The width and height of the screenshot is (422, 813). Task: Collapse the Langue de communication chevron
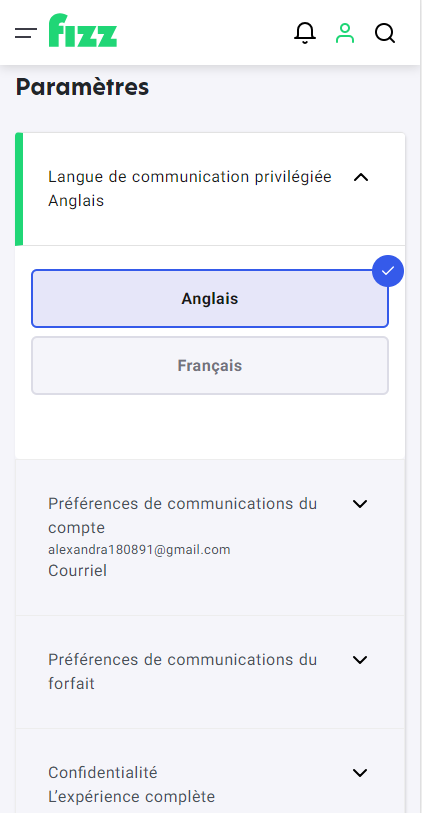360,177
